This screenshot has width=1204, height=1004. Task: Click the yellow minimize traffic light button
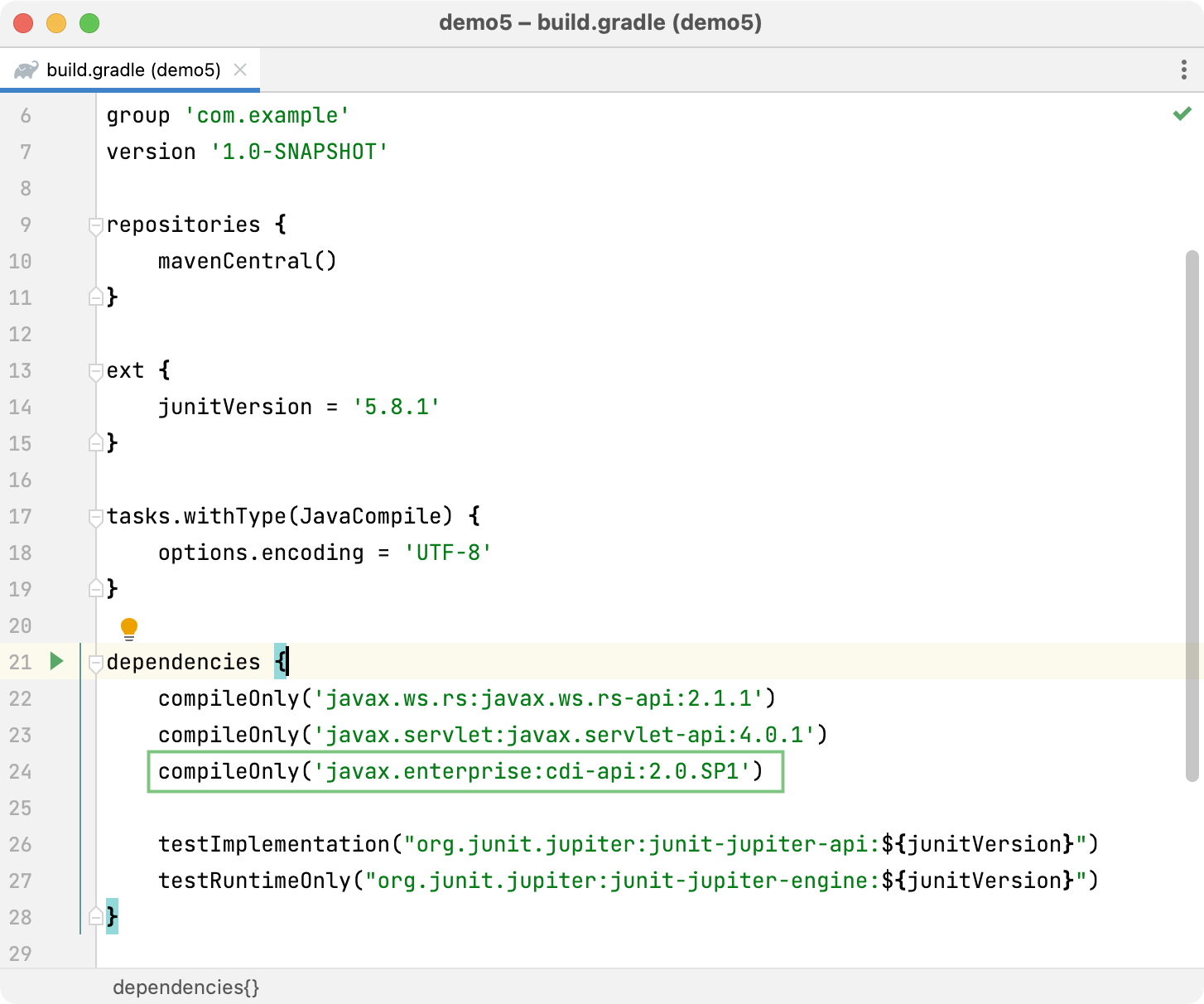tap(56, 23)
